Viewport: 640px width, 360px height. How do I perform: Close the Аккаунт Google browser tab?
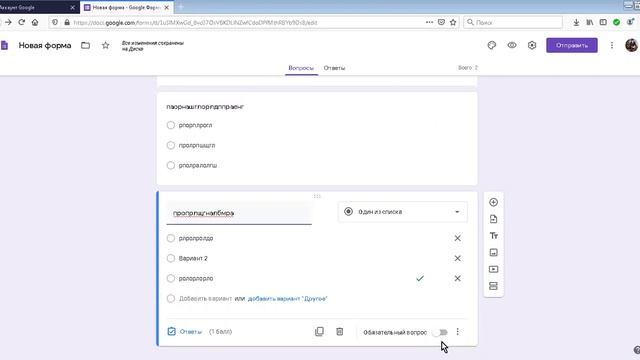pos(73,7)
